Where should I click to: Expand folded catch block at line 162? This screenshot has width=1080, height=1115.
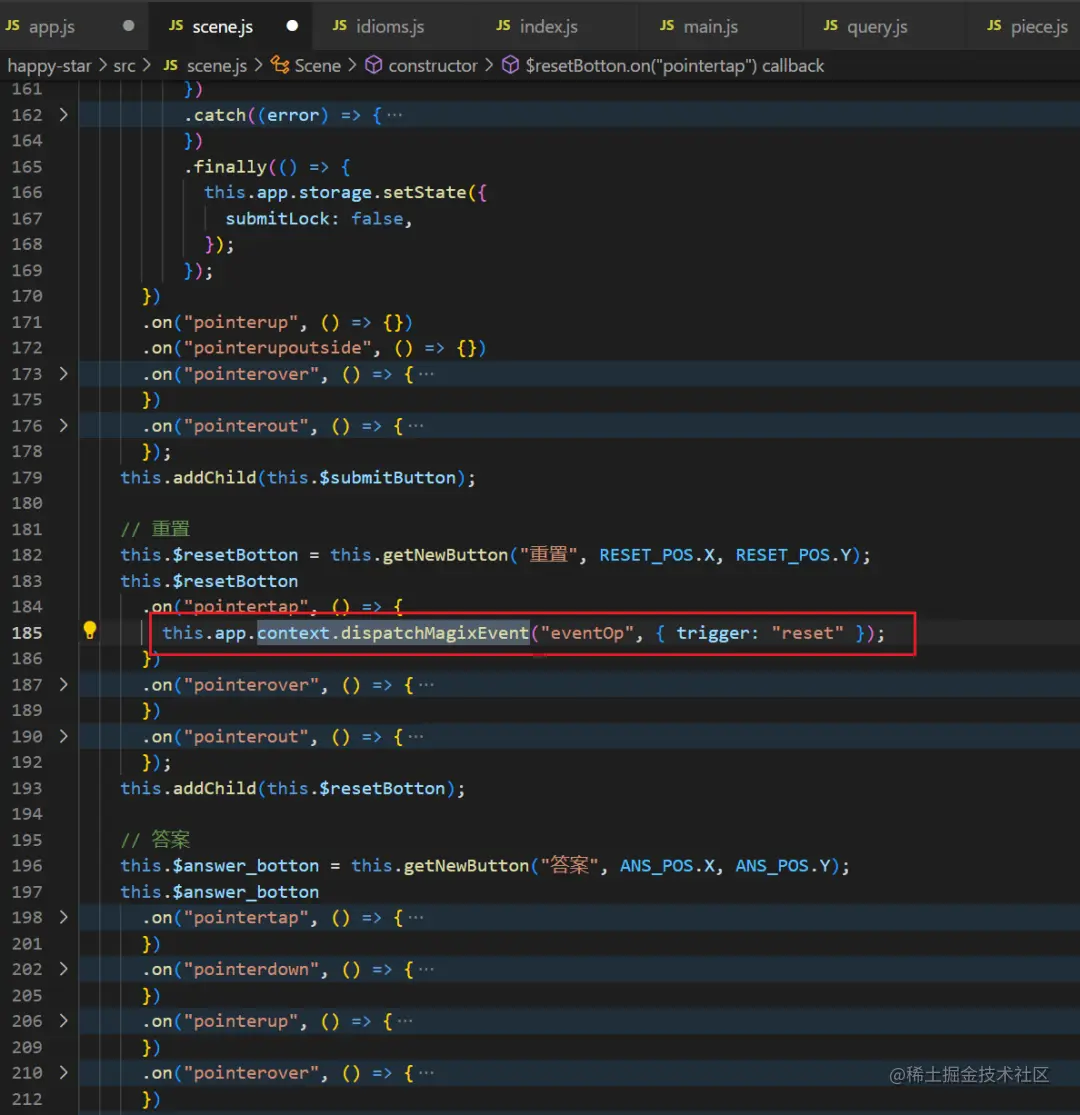(64, 114)
